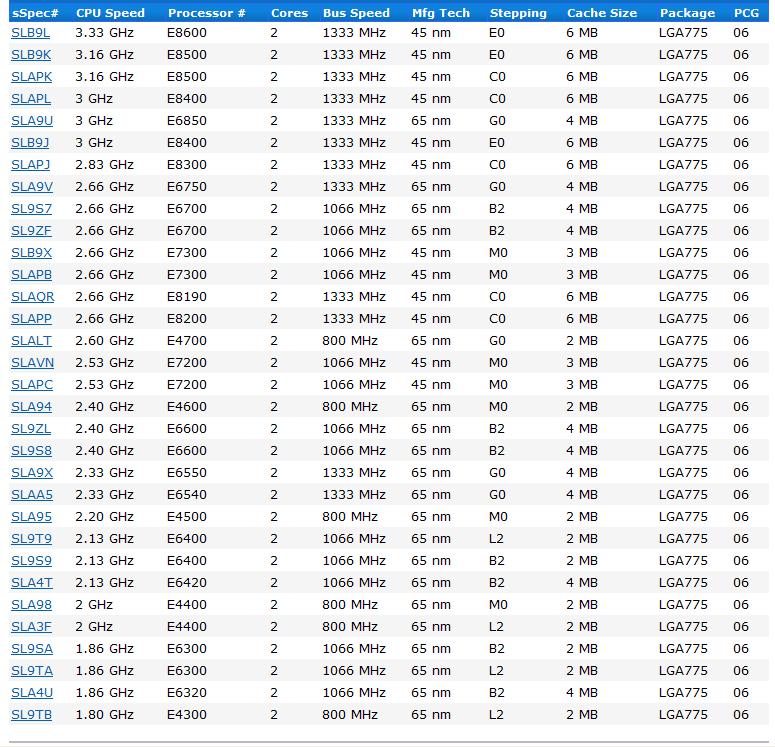
Task: Select the E6750 processor number cell
Action: pos(187,187)
